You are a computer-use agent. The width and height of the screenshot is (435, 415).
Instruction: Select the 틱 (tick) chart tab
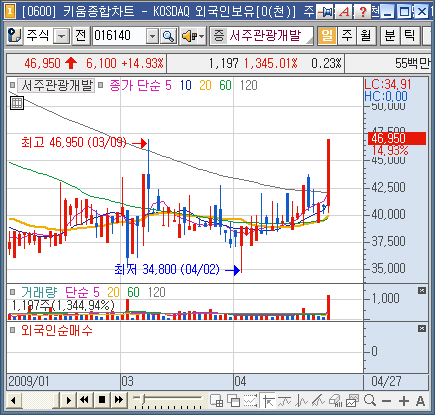(409, 36)
